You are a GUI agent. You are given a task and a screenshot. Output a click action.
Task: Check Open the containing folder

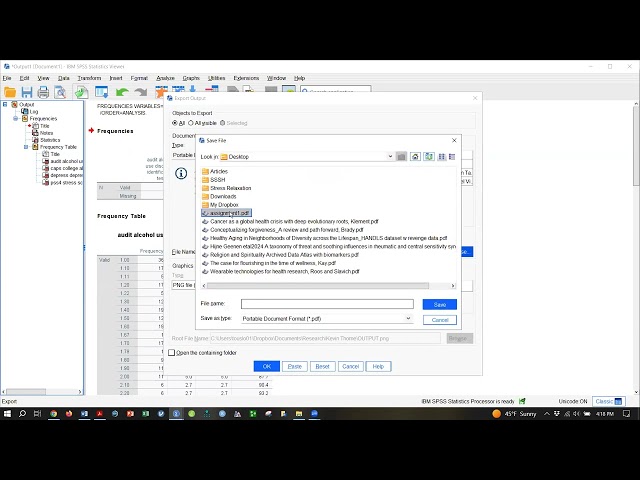[x=172, y=353]
